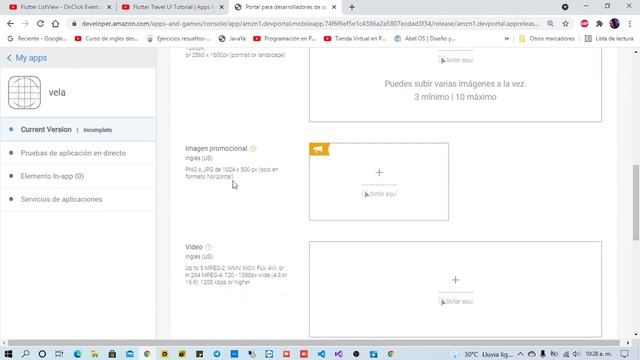Click the address bar URL
Image resolution: width=640 pixels, height=360 pixels.
coord(310,24)
